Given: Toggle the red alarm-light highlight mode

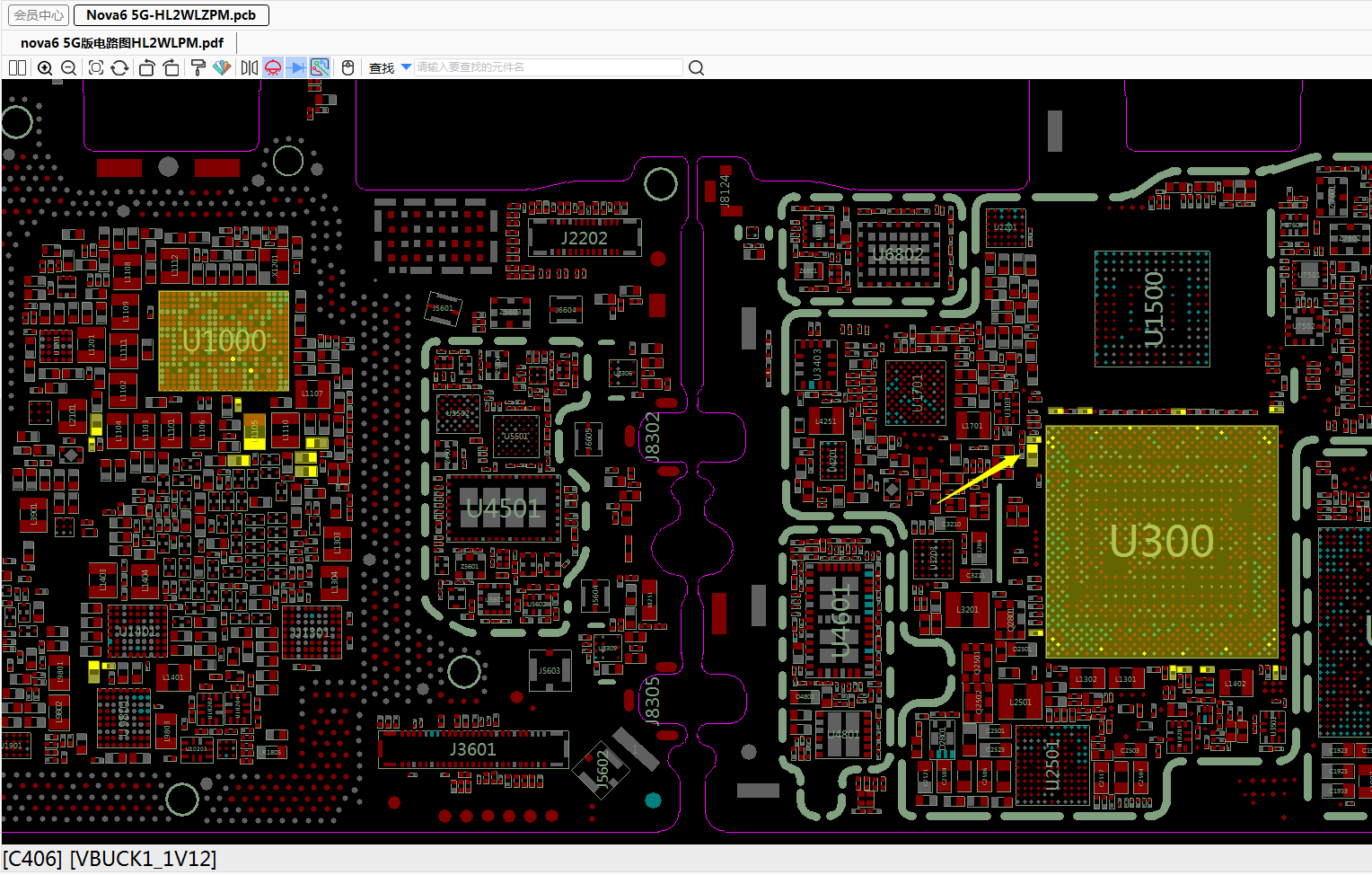Looking at the screenshot, I should point(273,68).
